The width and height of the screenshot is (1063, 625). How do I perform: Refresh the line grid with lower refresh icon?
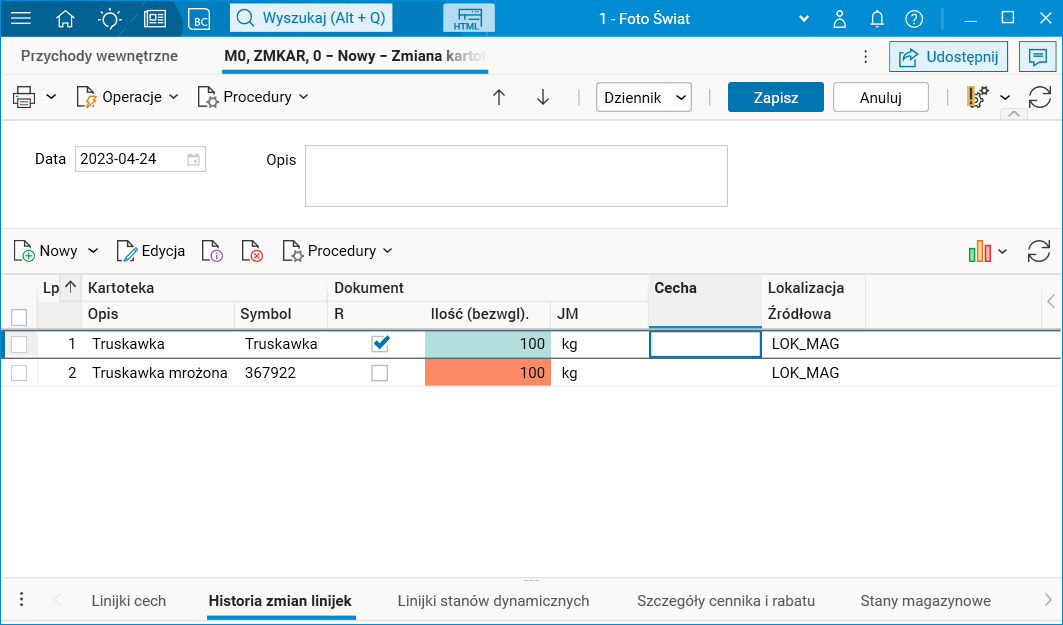coord(1039,251)
